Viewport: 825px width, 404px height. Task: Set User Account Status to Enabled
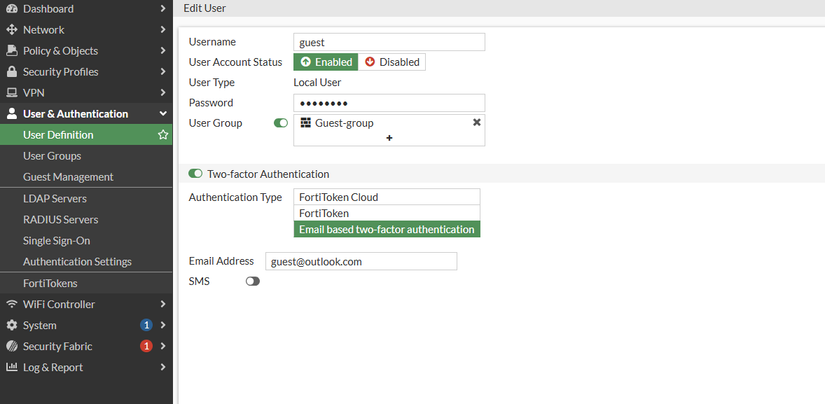pos(326,62)
